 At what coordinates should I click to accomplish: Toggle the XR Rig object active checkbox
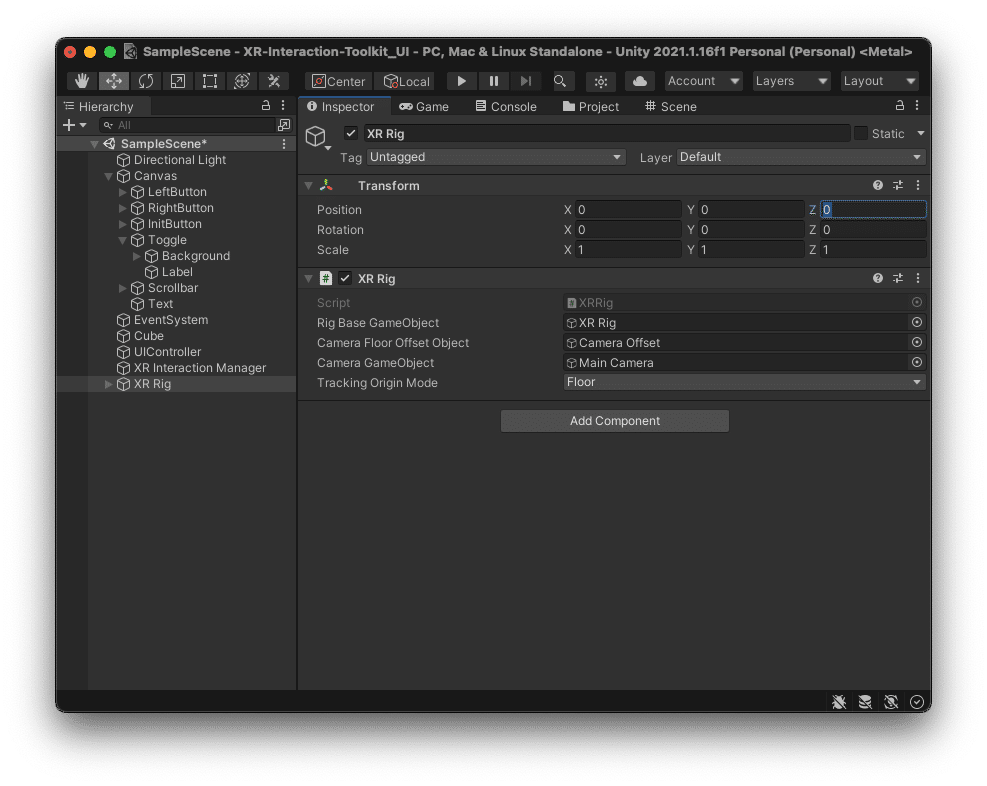click(351, 133)
